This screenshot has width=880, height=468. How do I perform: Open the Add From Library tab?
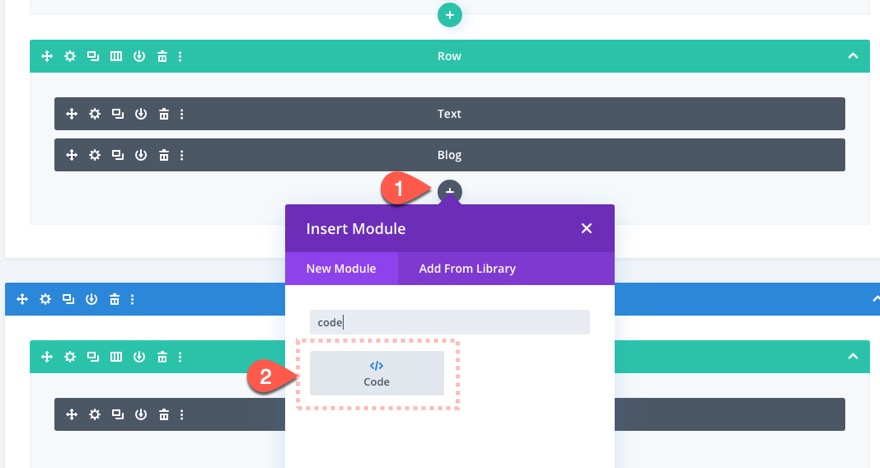point(467,268)
